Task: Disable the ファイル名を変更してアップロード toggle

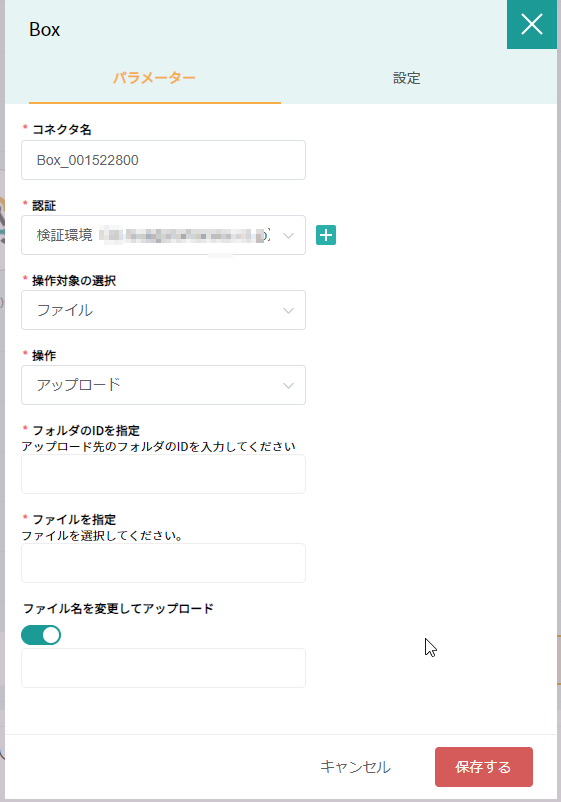Action: 41,635
